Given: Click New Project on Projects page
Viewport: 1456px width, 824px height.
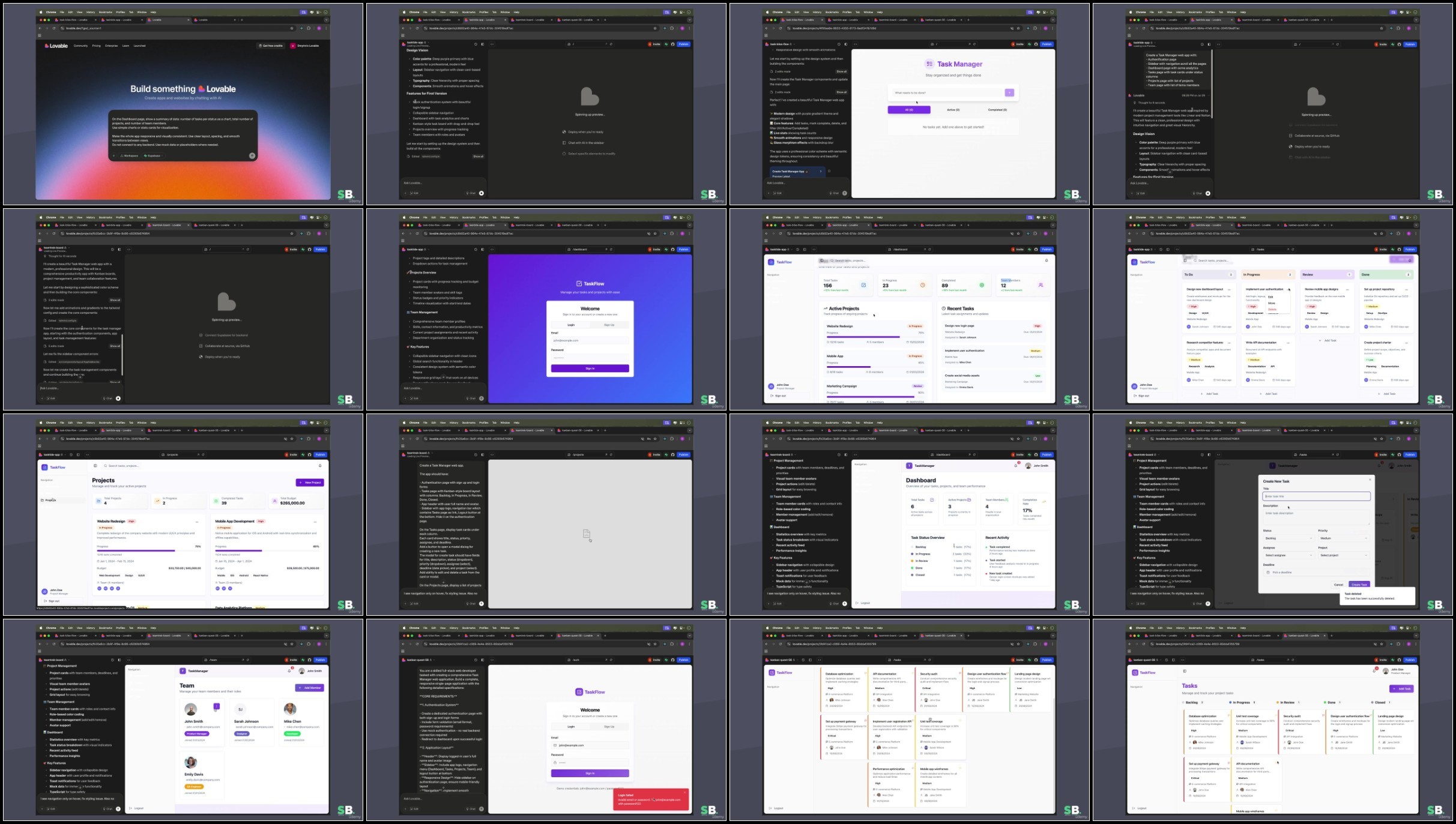Looking at the screenshot, I should pyautogui.click(x=310, y=483).
